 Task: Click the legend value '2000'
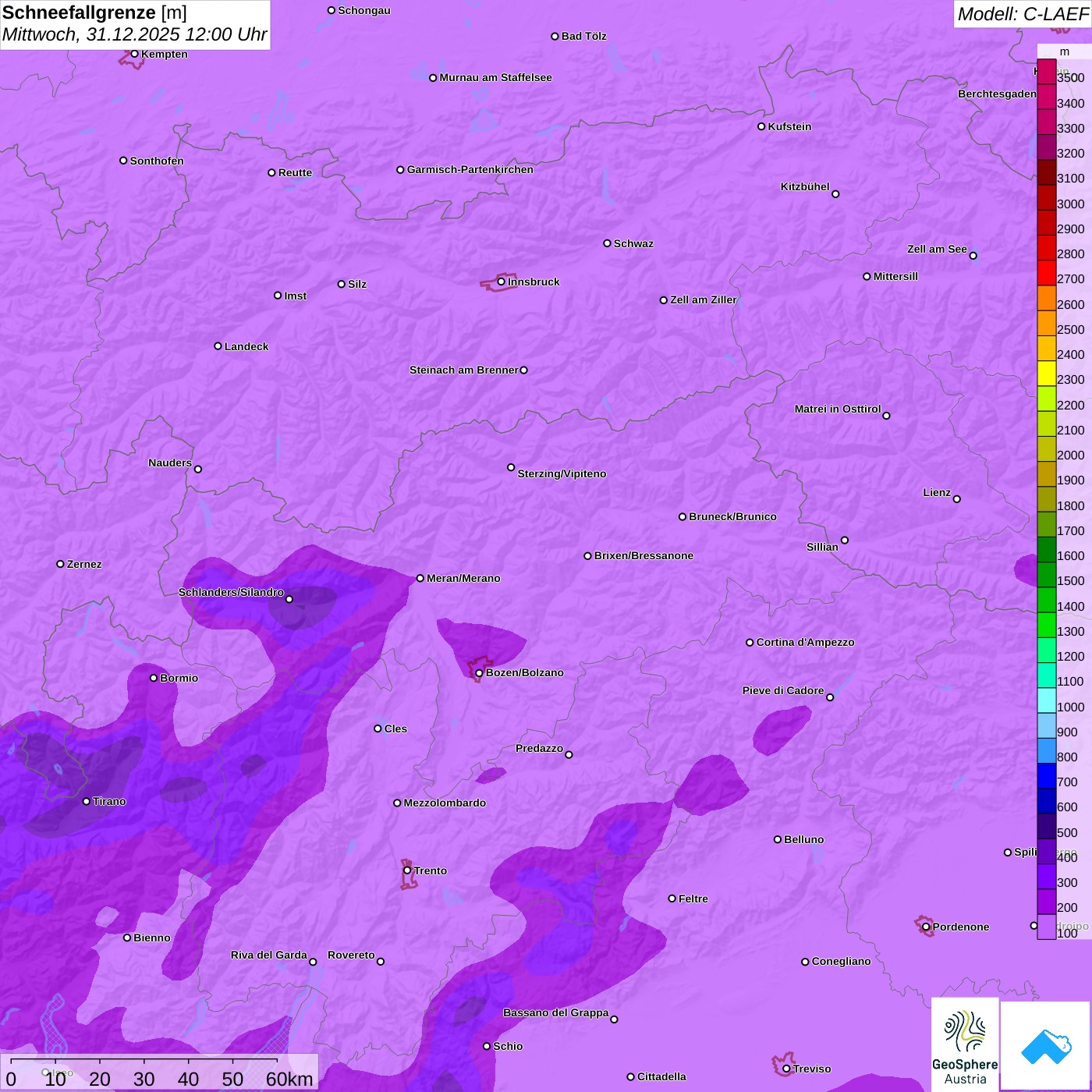pyautogui.click(x=1071, y=456)
